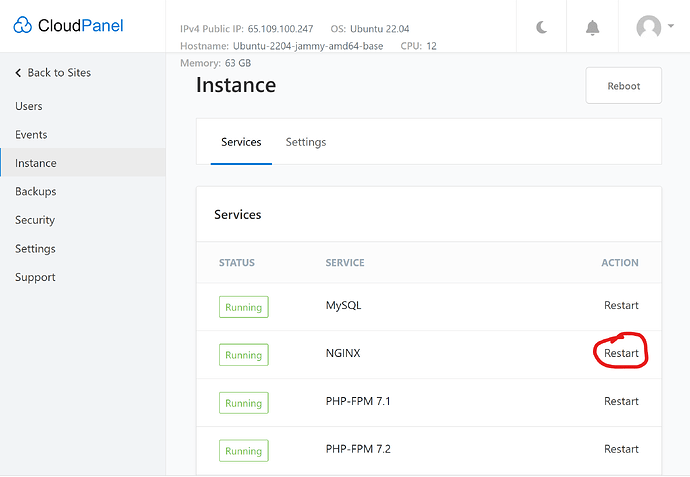This screenshot has height=477, width=690.
Task: Go back using the Back to Sites chevron
Action: click(18, 73)
